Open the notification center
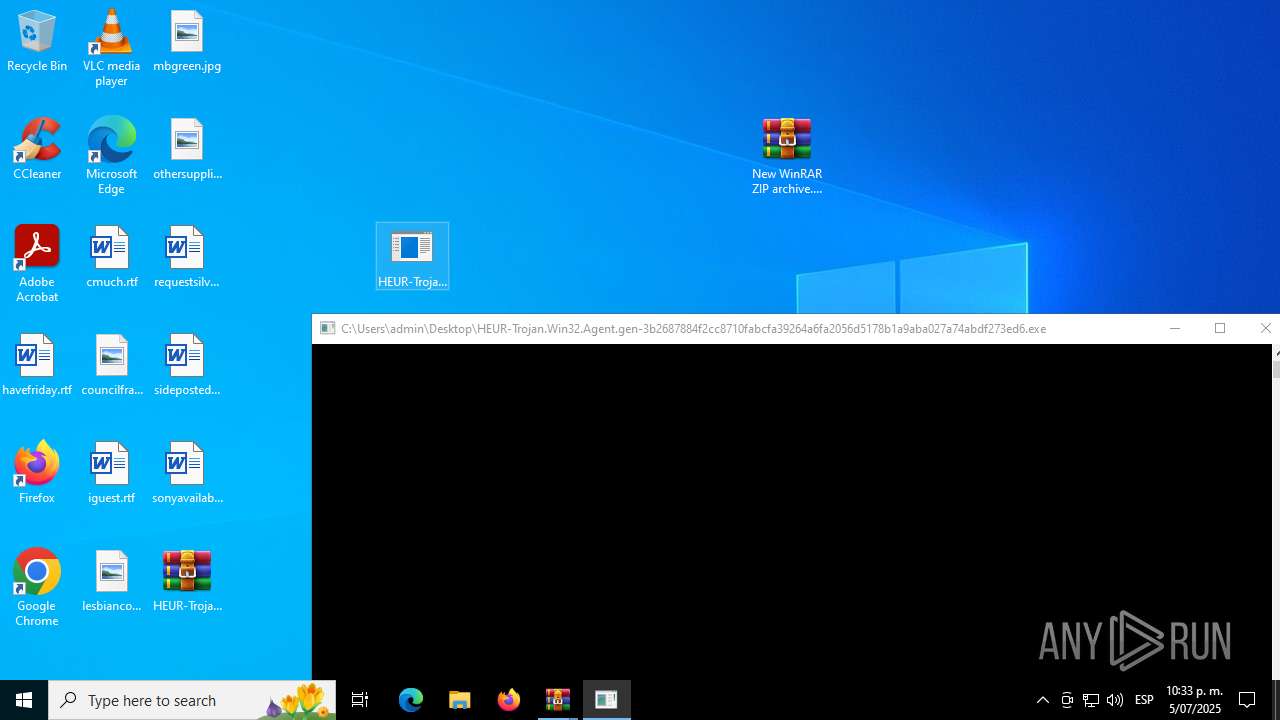The width and height of the screenshot is (1280, 720). point(1248,700)
